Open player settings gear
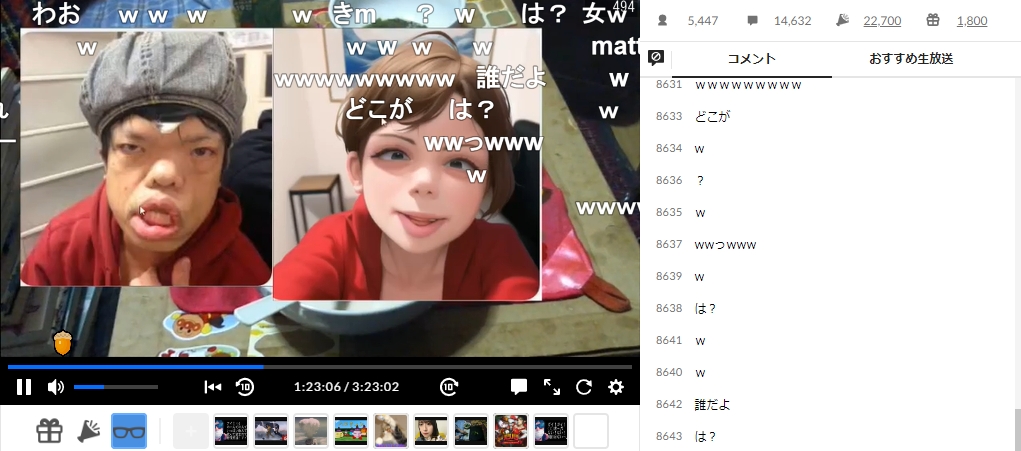This screenshot has width=1021, height=451. coord(616,387)
